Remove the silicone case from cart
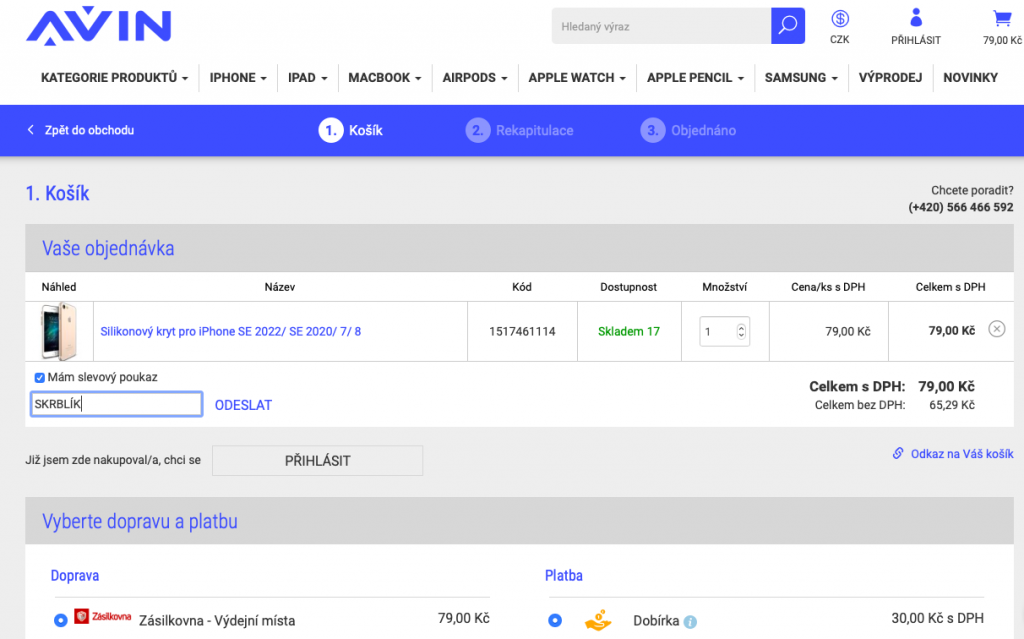 pyautogui.click(x=997, y=329)
